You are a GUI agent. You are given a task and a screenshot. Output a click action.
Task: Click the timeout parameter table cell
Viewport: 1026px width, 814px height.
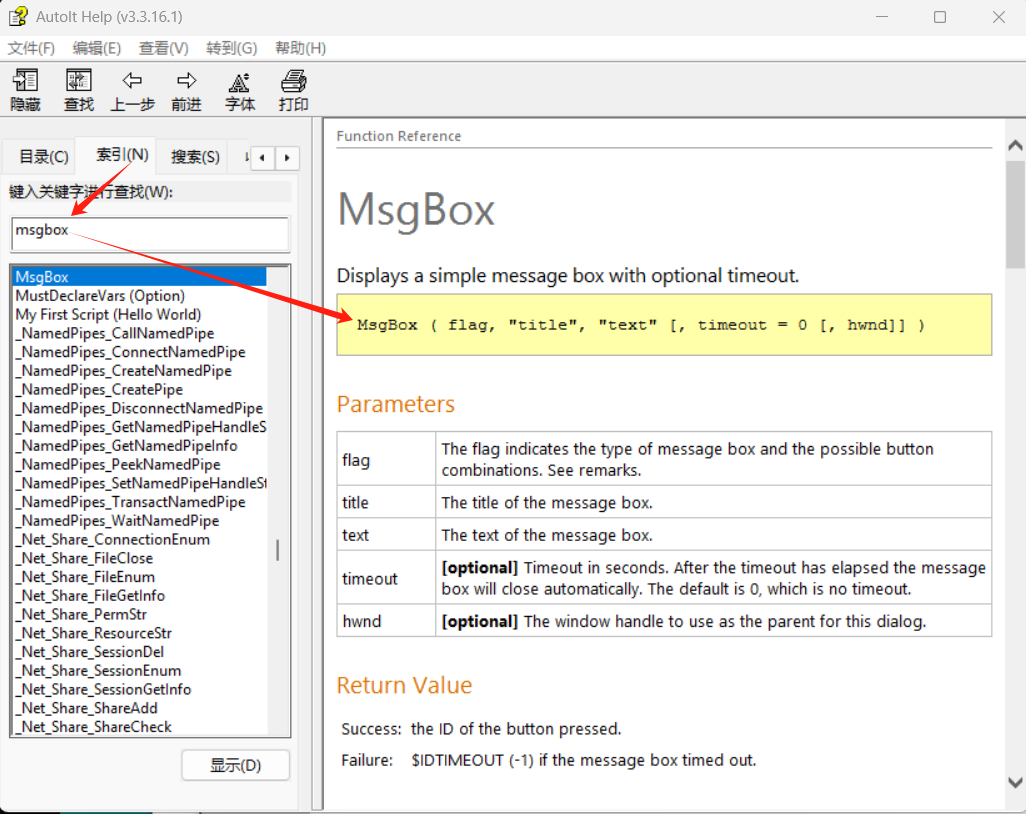click(x=386, y=578)
